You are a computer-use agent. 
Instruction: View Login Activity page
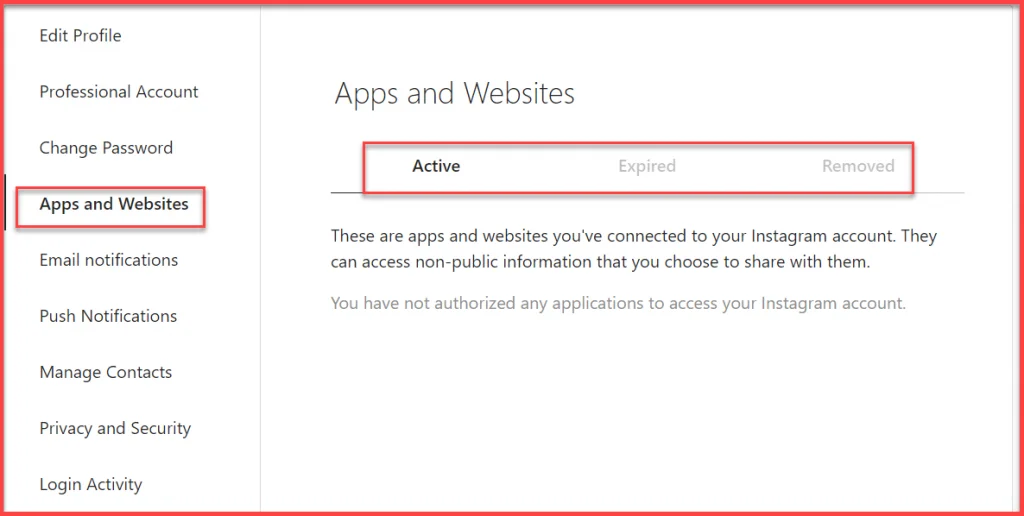click(91, 485)
